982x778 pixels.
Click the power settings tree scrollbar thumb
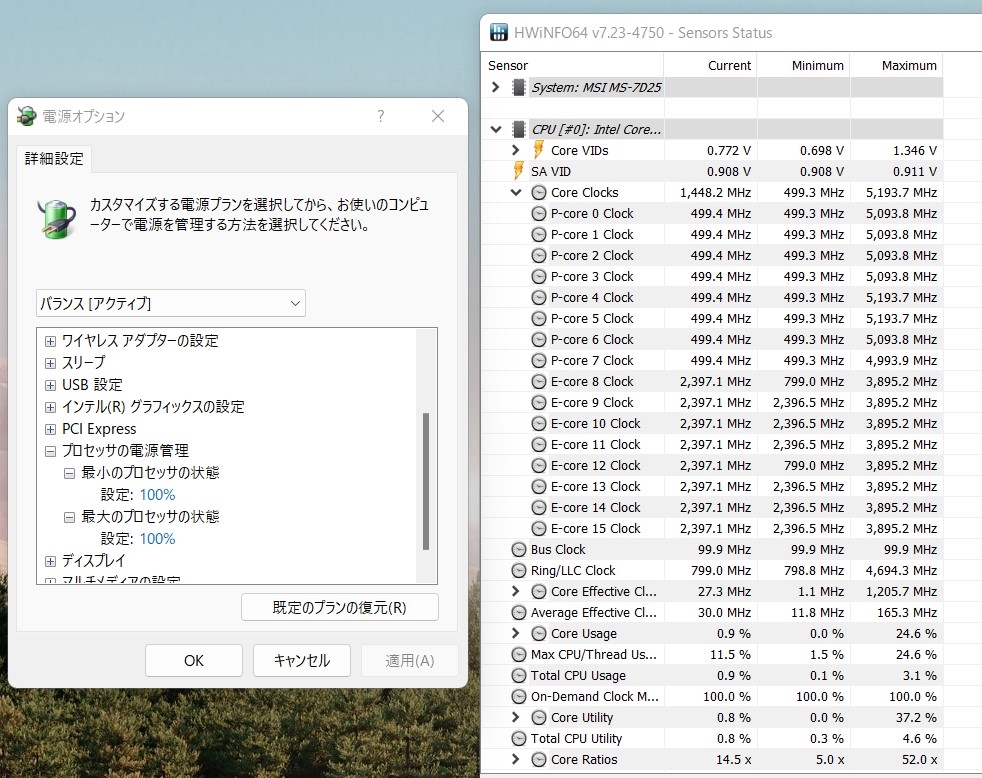(426, 481)
